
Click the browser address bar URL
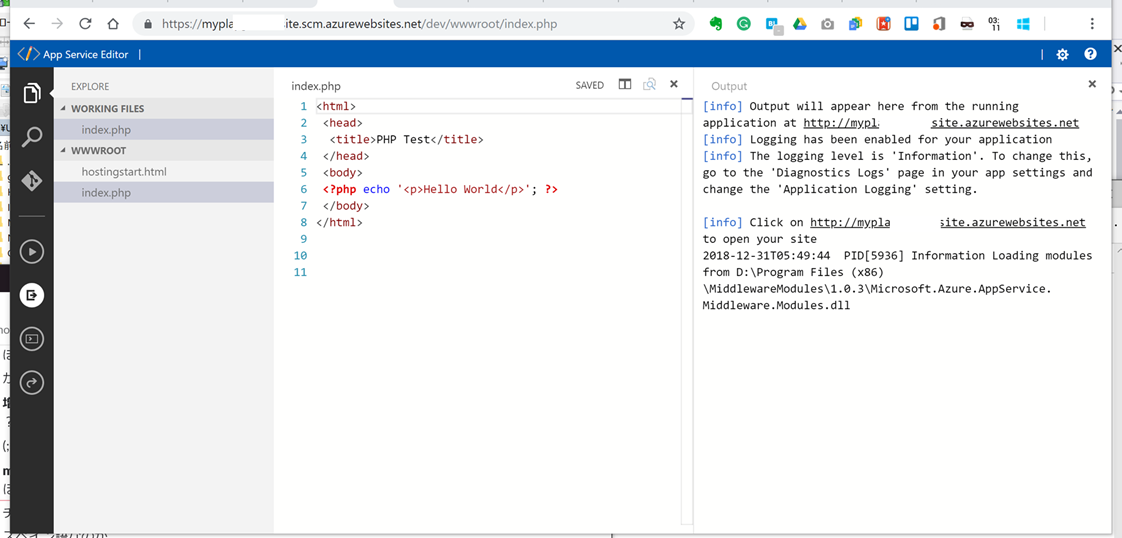click(359, 24)
